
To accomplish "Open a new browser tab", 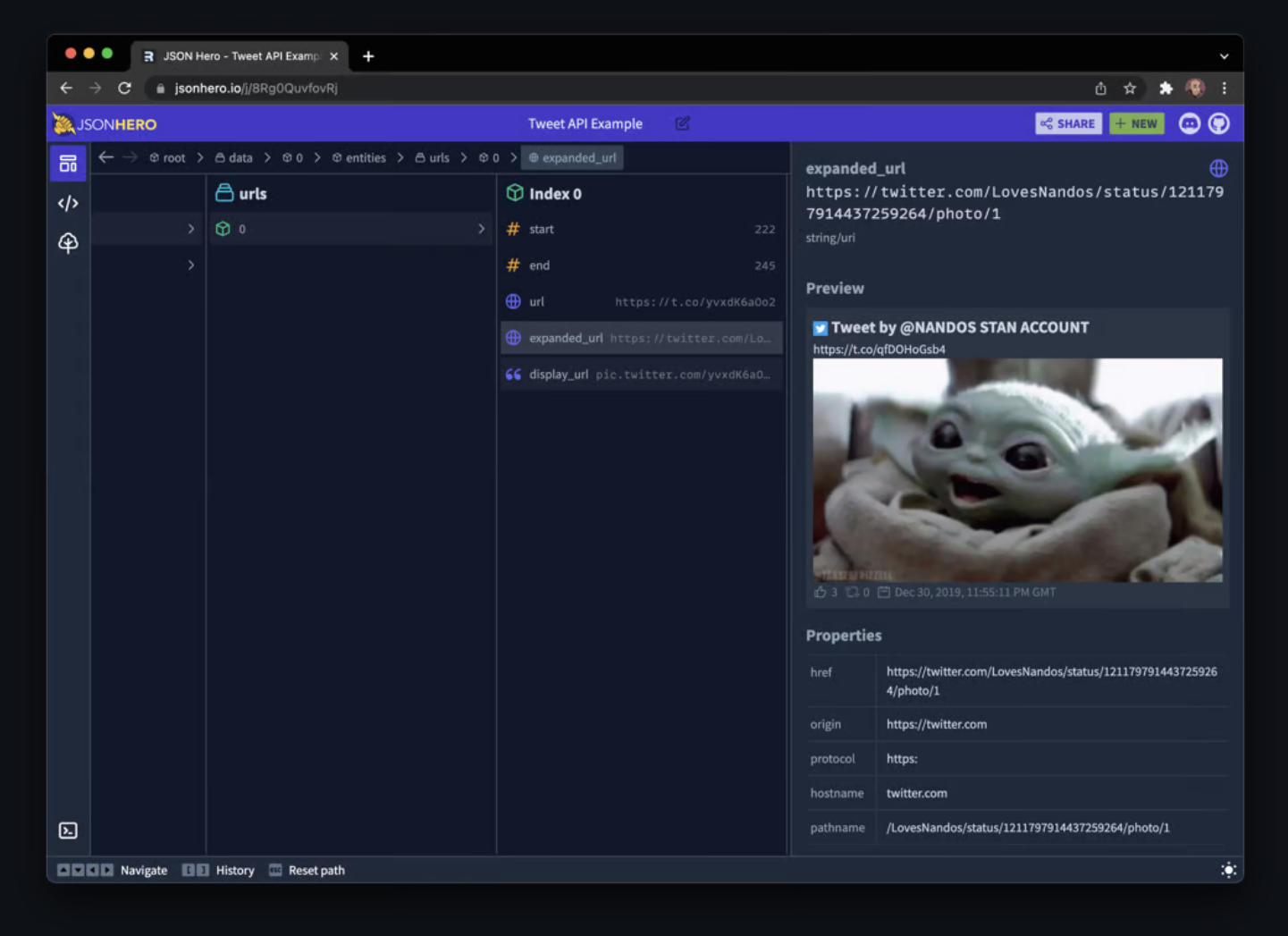I will point(368,56).
